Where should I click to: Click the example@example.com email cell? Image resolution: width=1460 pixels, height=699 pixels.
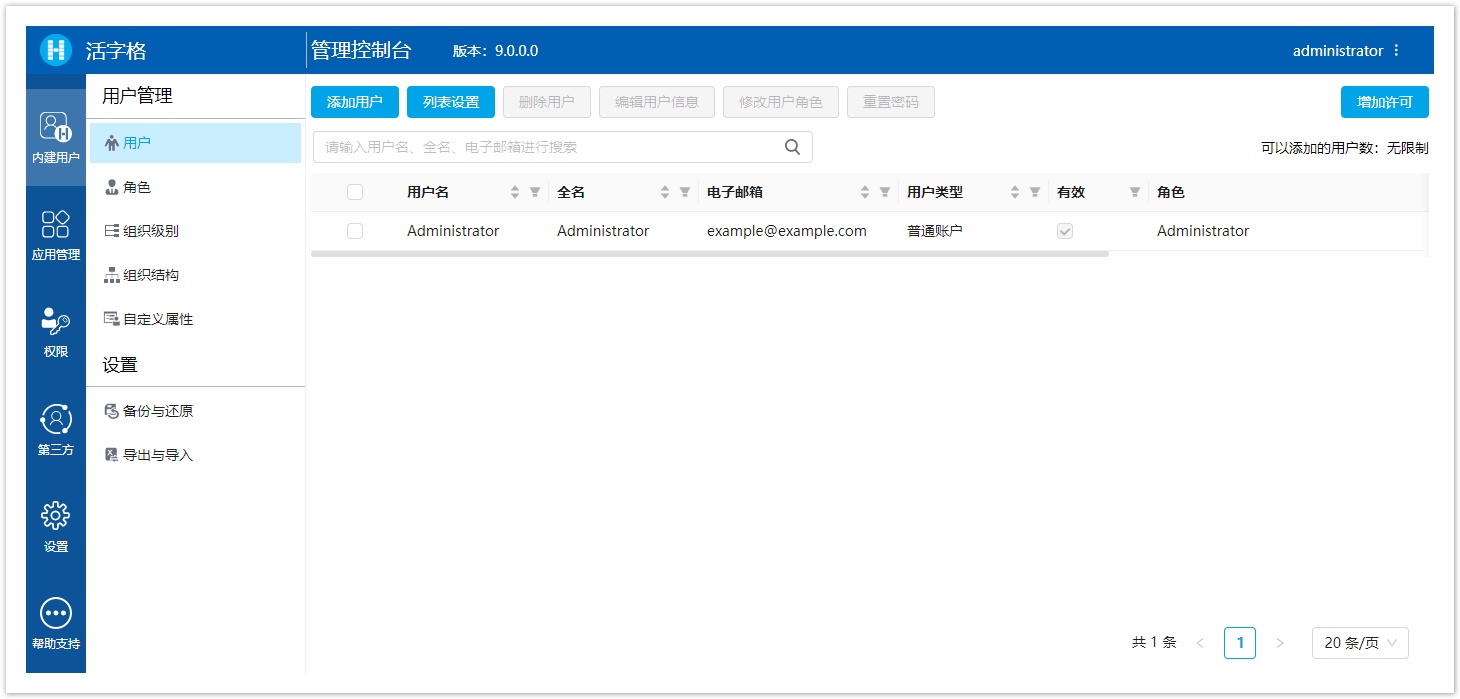(x=787, y=231)
